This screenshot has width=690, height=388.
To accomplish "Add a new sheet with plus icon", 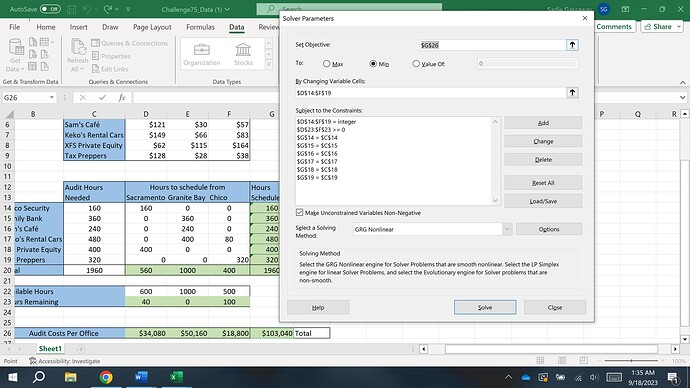I will tap(81, 349).
